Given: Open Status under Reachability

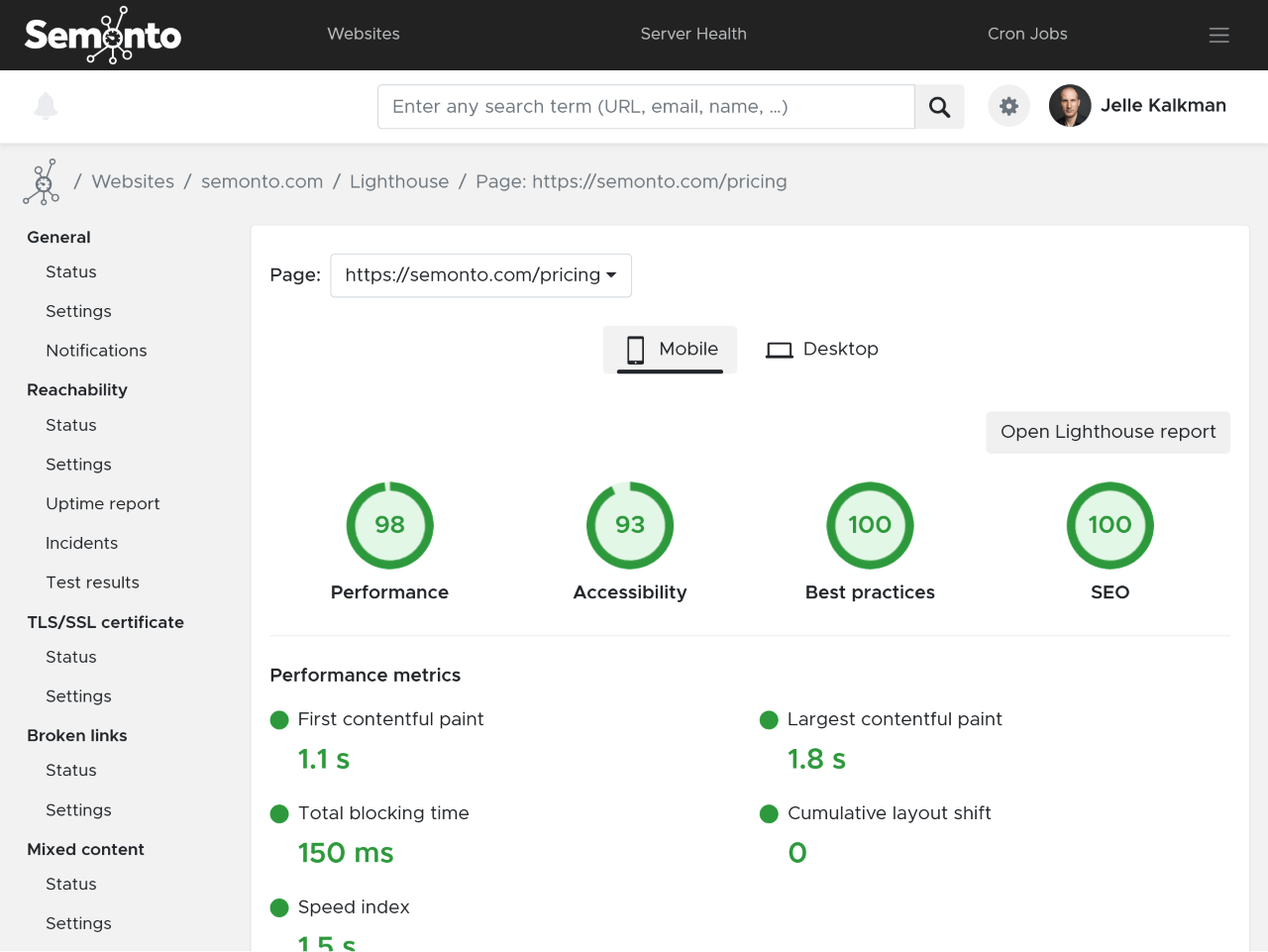Looking at the screenshot, I should tap(71, 425).
